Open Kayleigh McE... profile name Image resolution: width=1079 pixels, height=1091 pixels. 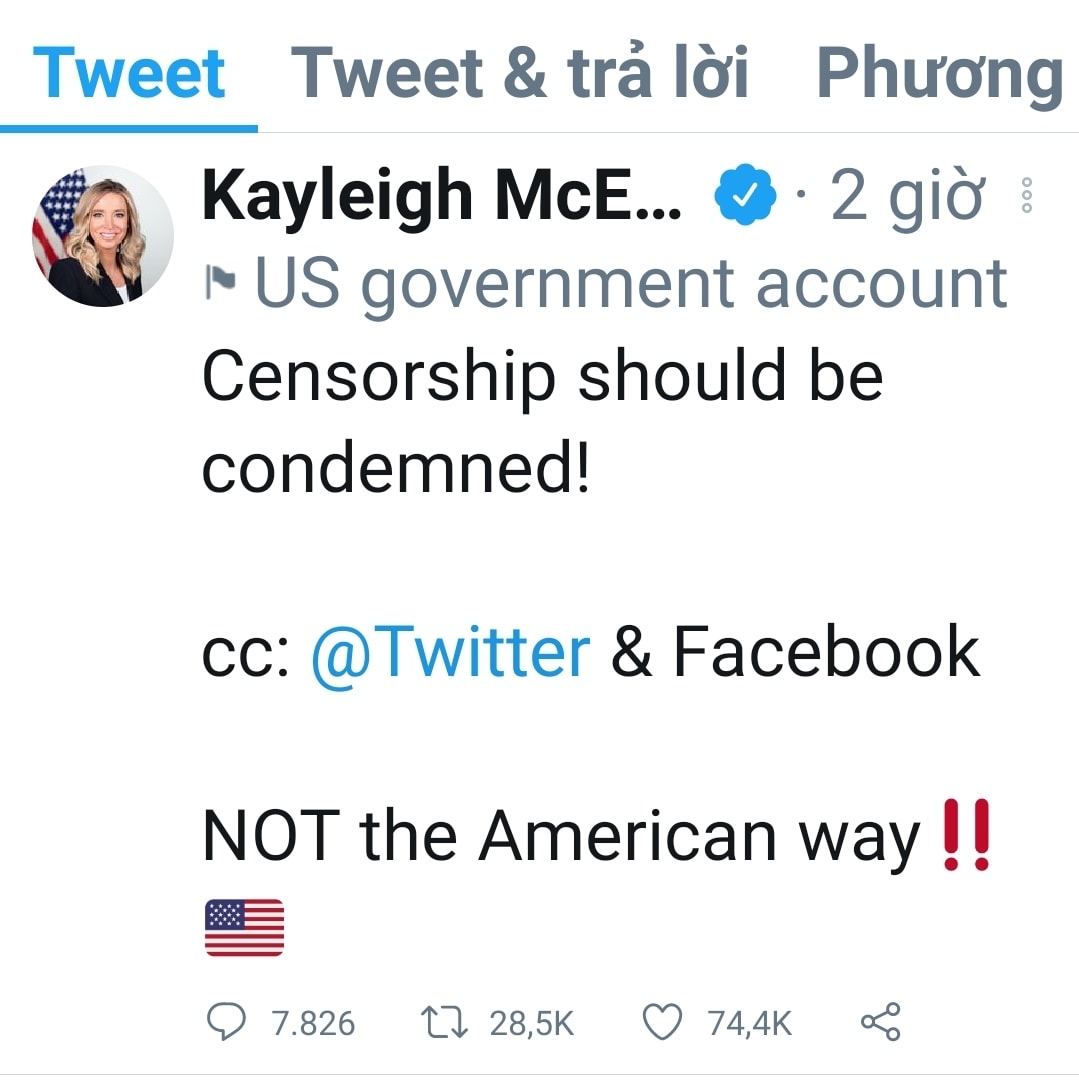[442, 196]
